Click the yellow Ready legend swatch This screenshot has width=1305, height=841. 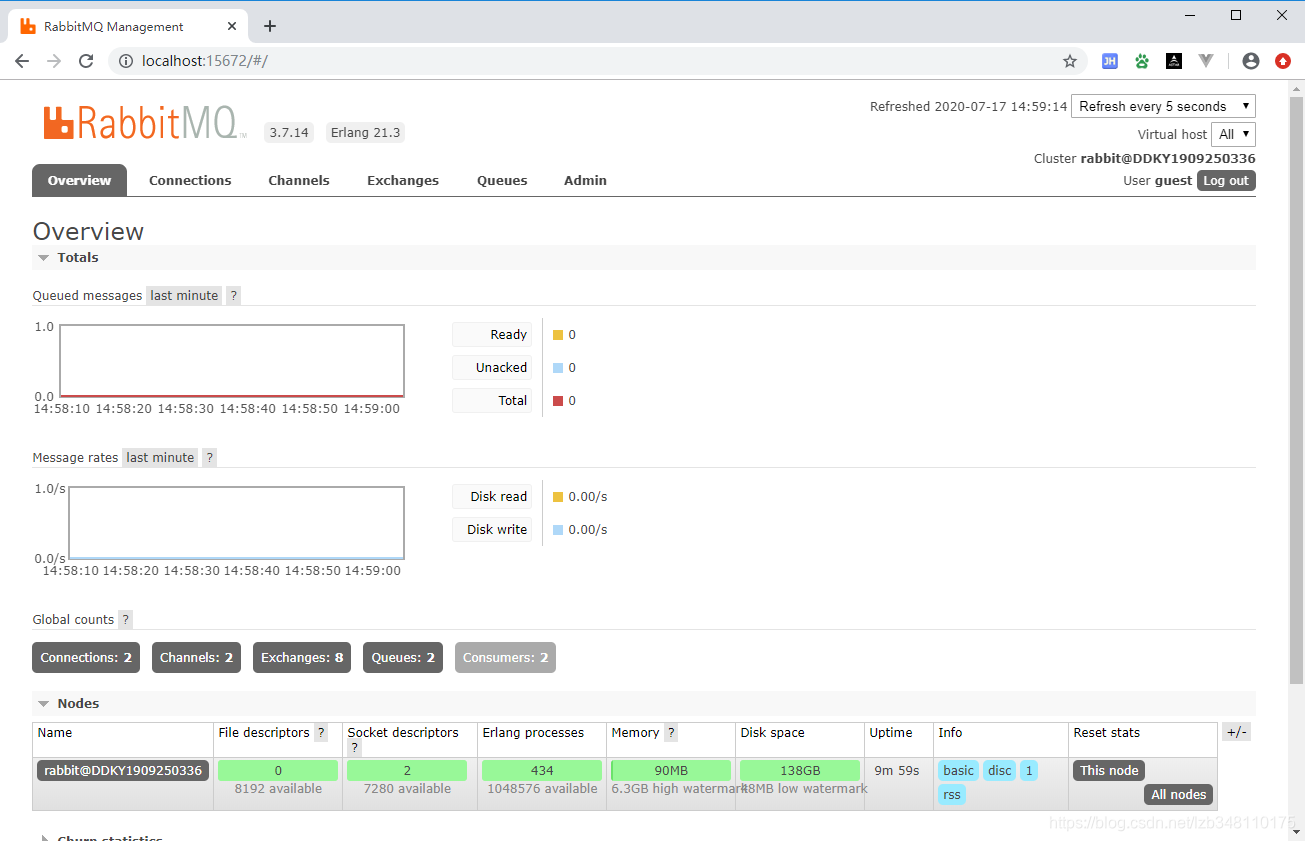tap(558, 335)
